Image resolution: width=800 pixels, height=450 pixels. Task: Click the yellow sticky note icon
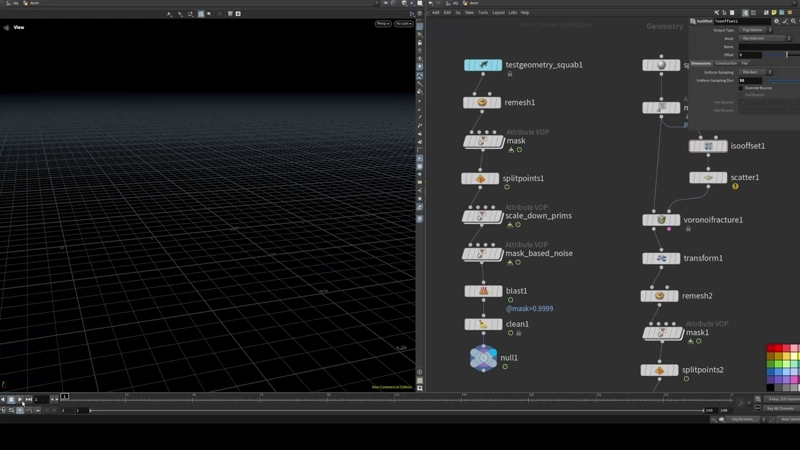coord(774,13)
